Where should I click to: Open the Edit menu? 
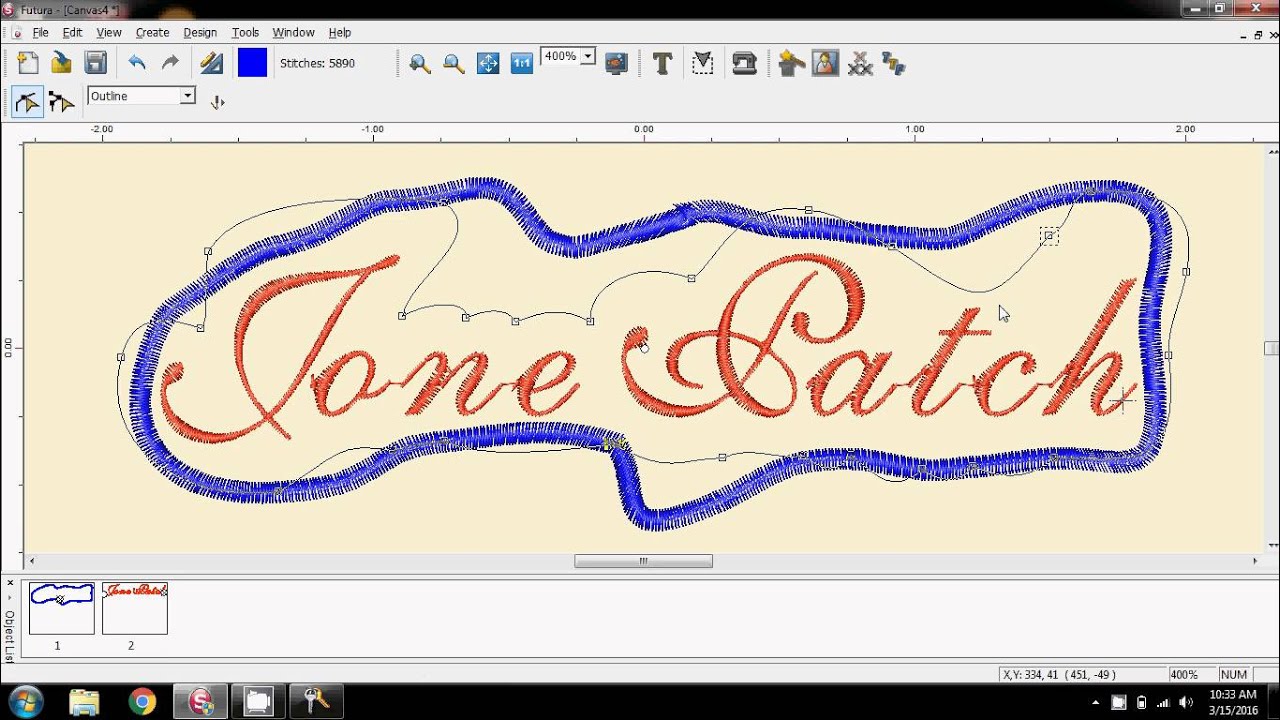click(72, 32)
